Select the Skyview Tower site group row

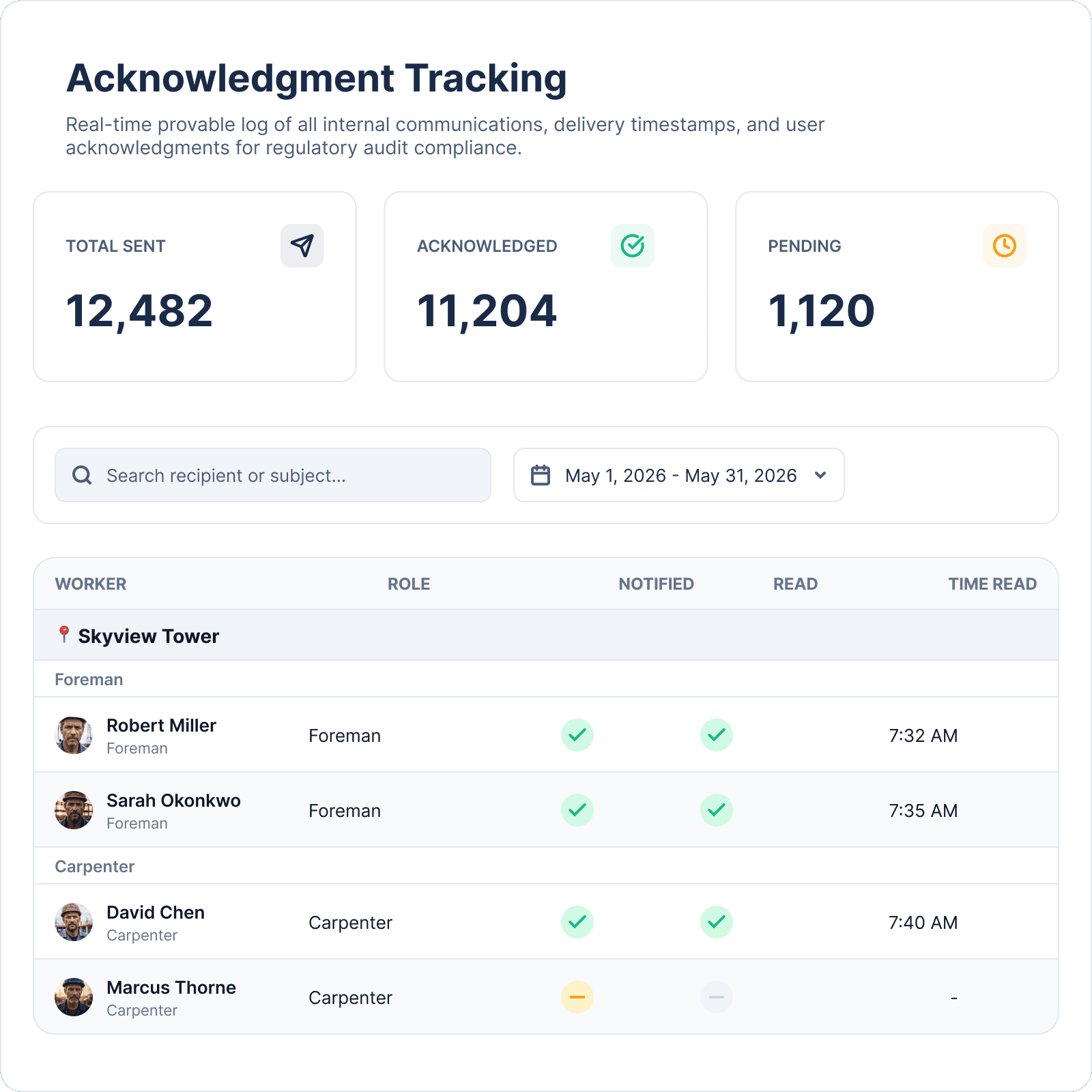(546, 635)
